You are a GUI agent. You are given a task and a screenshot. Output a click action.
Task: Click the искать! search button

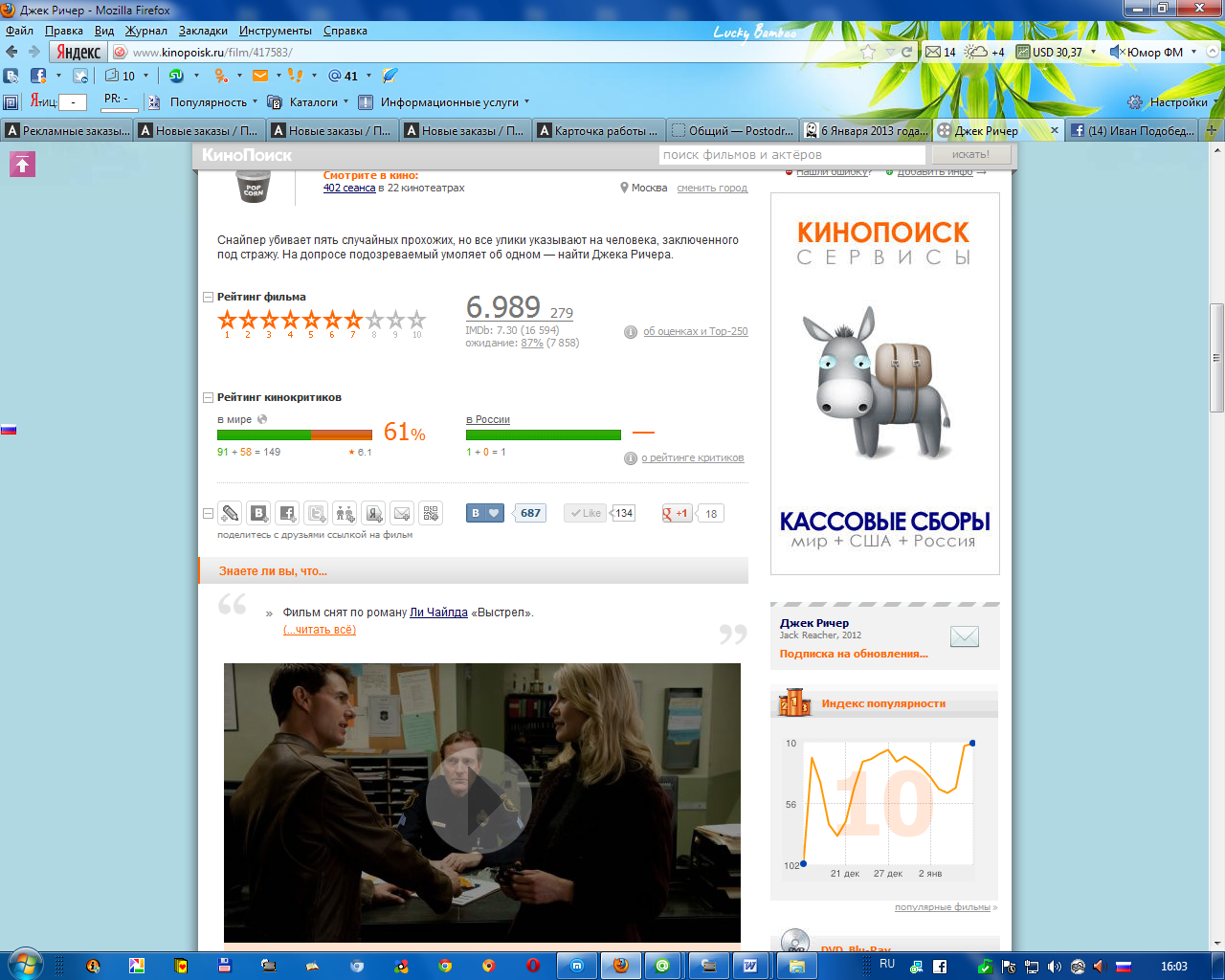(970, 154)
